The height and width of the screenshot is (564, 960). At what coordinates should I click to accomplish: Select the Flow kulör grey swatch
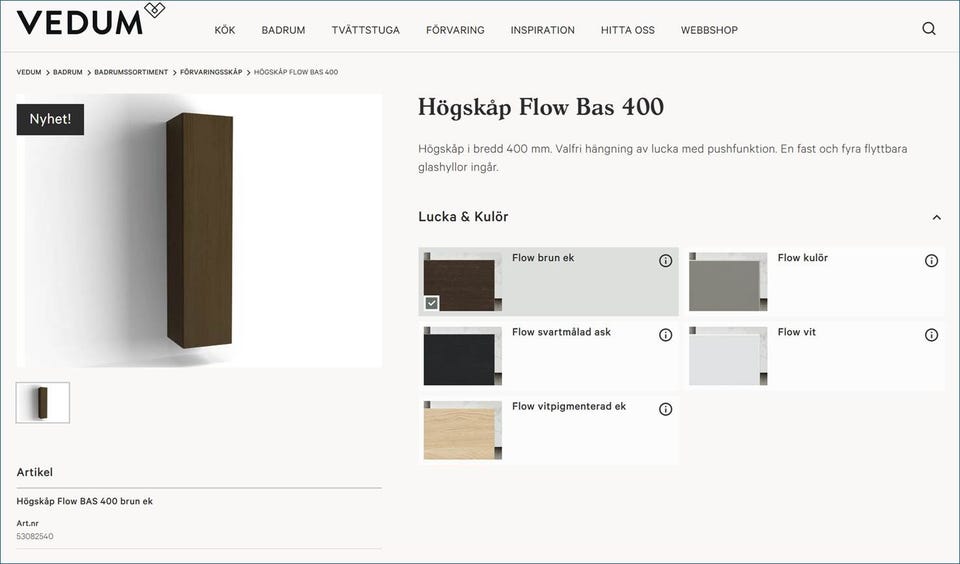[728, 282]
